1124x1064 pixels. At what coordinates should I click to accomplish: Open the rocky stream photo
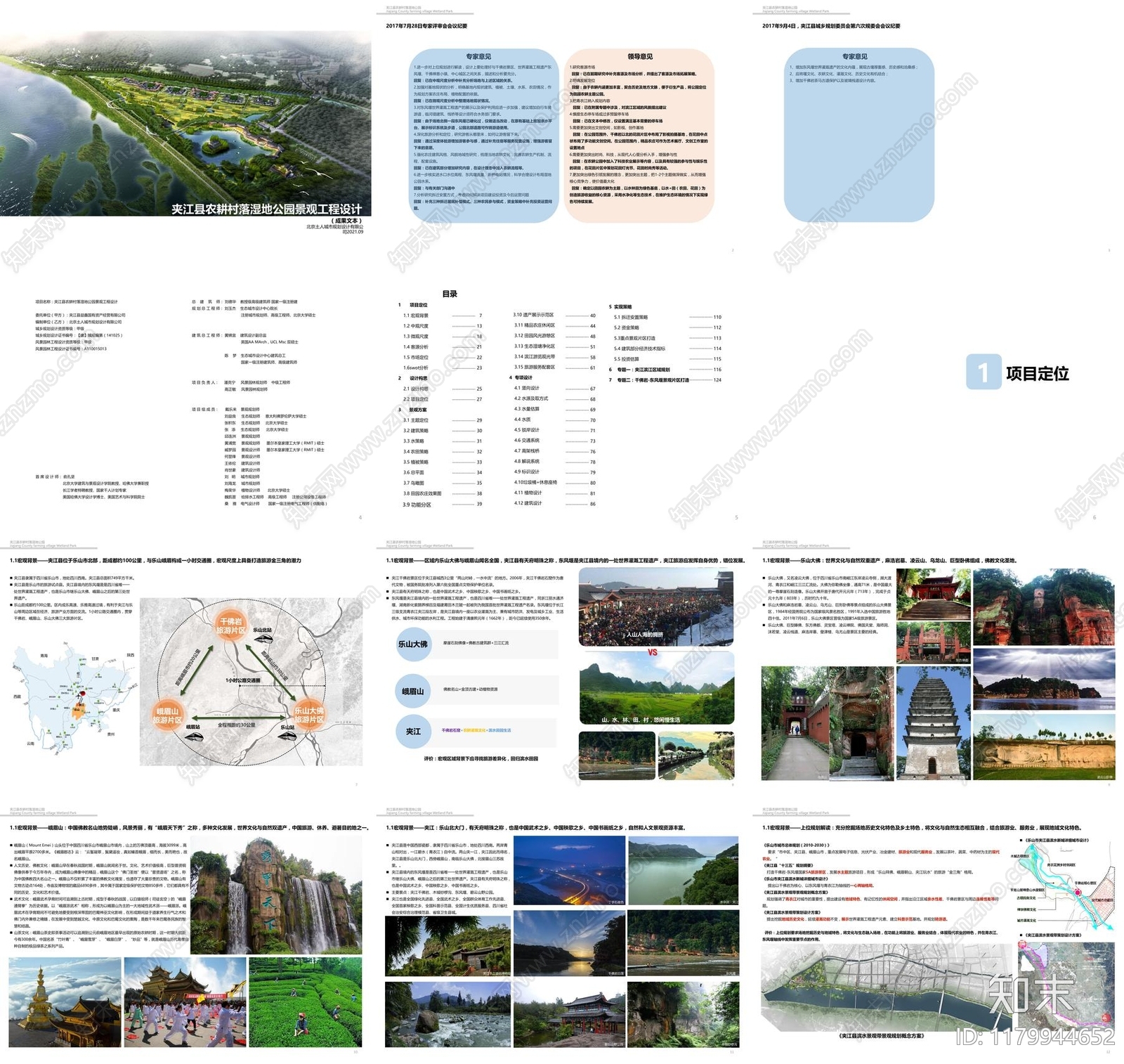click(447, 1014)
